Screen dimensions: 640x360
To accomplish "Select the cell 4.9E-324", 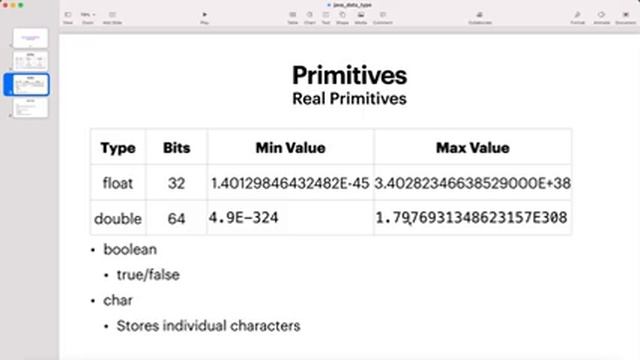I will tap(290, 218).
